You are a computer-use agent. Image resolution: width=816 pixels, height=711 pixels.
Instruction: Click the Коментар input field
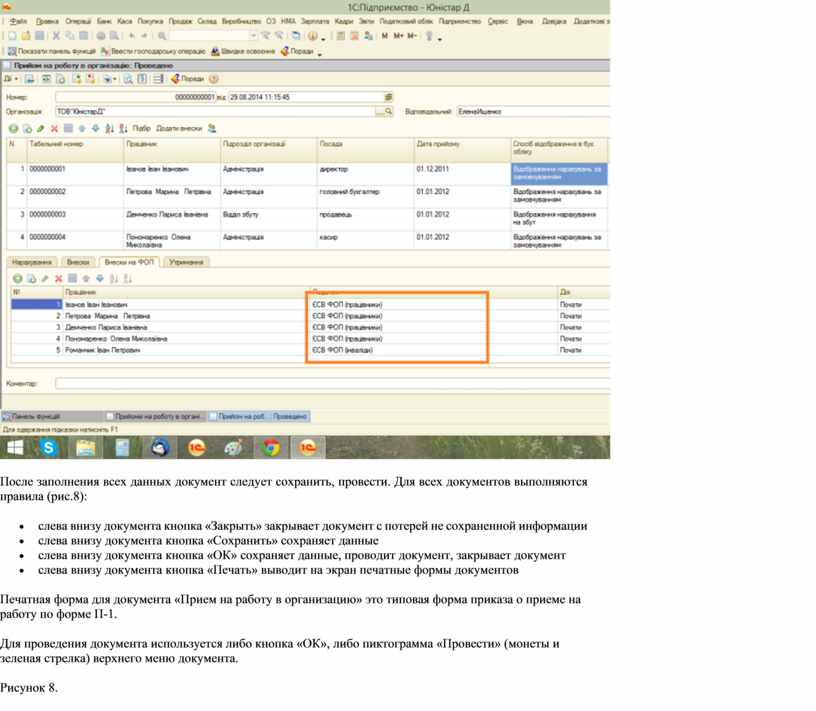333,384
